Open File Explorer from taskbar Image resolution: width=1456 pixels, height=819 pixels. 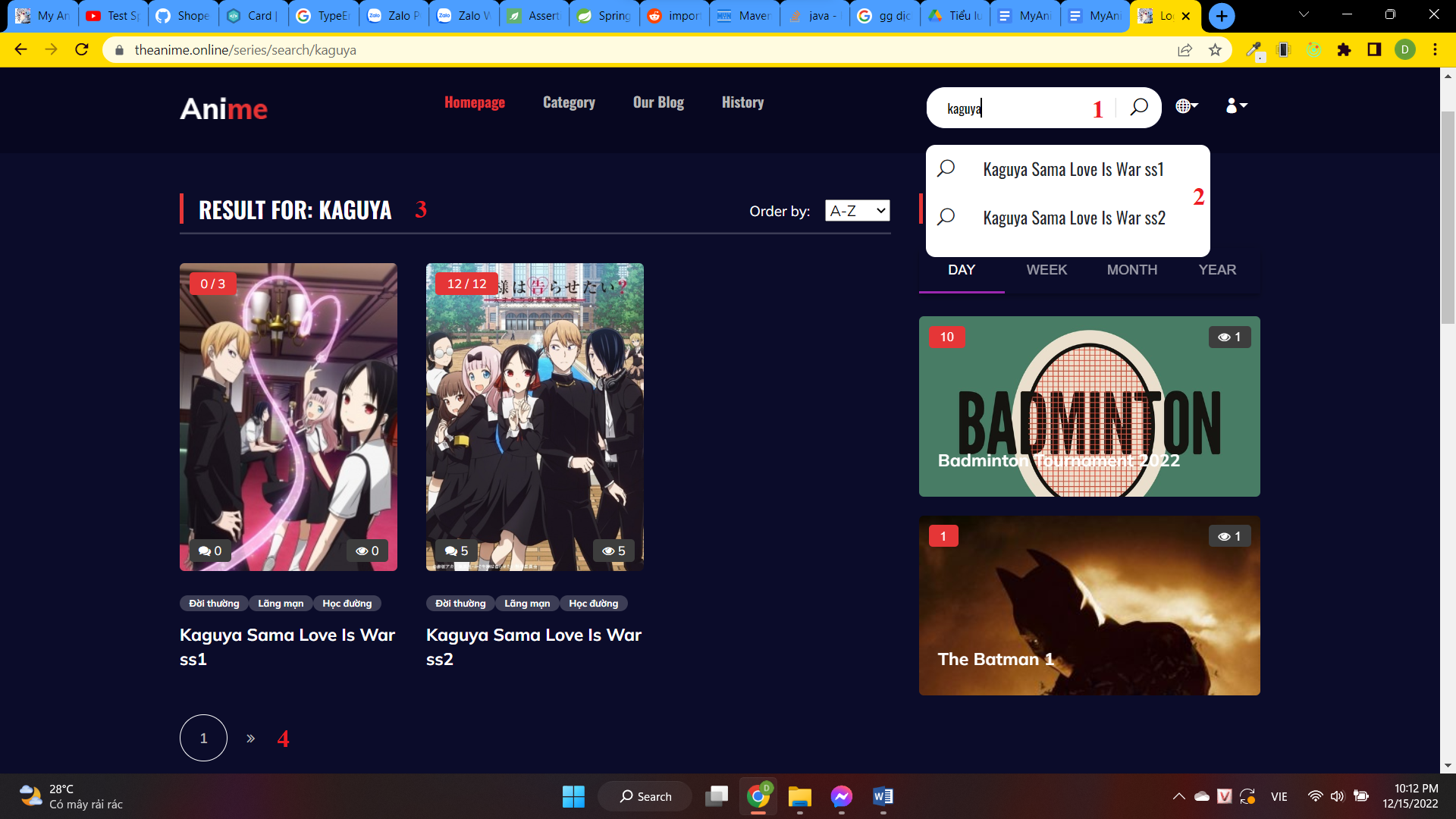point(799,796)
